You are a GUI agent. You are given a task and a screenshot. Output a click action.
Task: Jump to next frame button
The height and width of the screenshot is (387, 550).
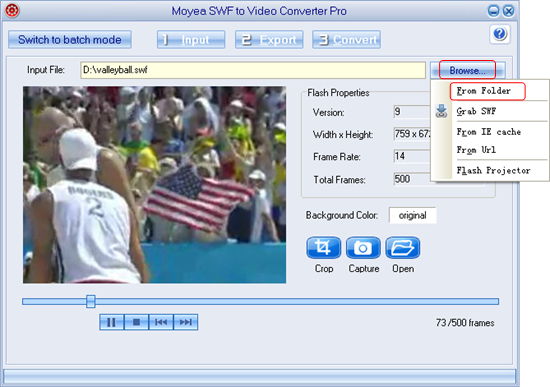[186, 322]
